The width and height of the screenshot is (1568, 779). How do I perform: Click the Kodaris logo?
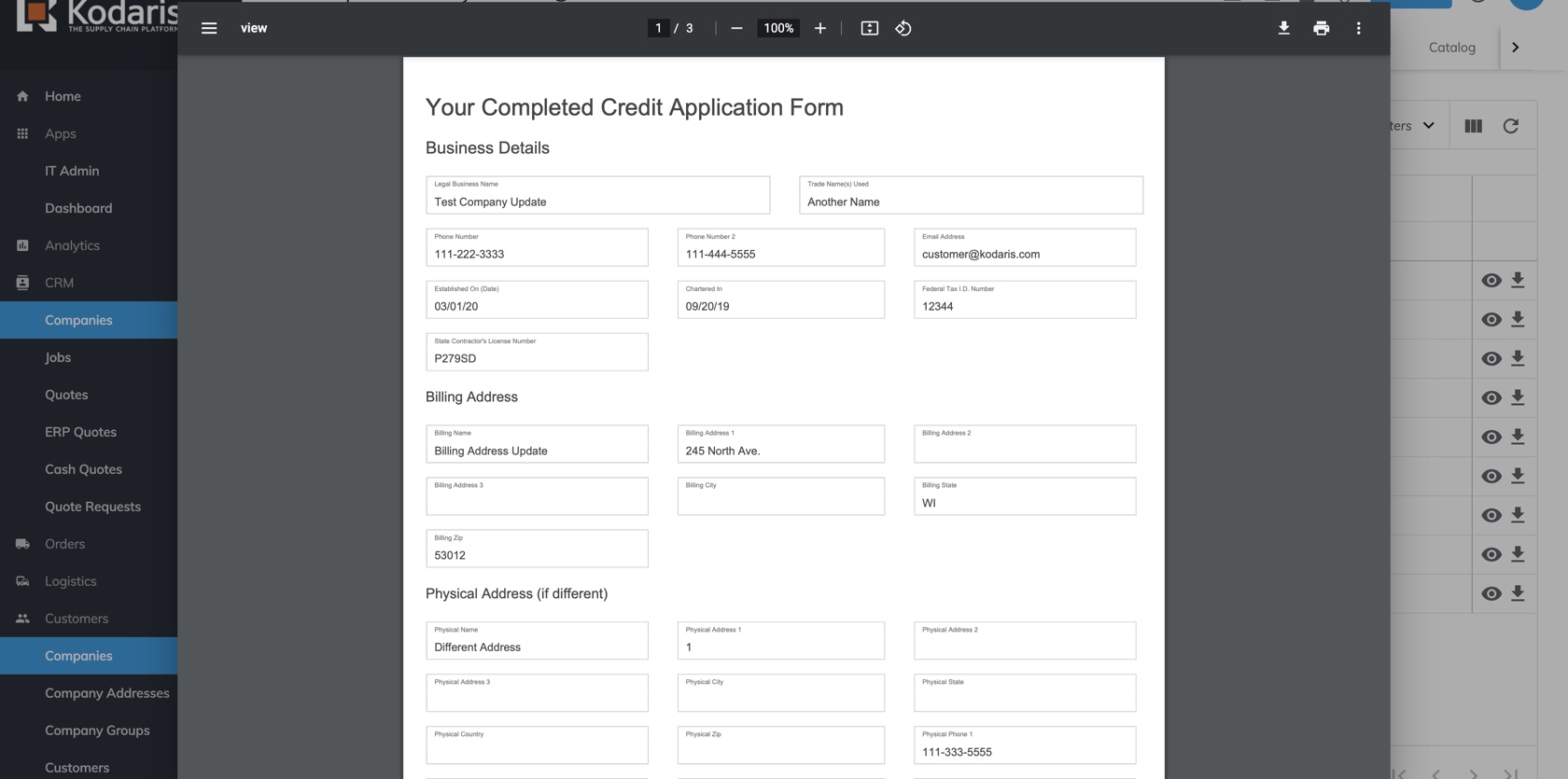pyautogui.click(x=97, y=16)
